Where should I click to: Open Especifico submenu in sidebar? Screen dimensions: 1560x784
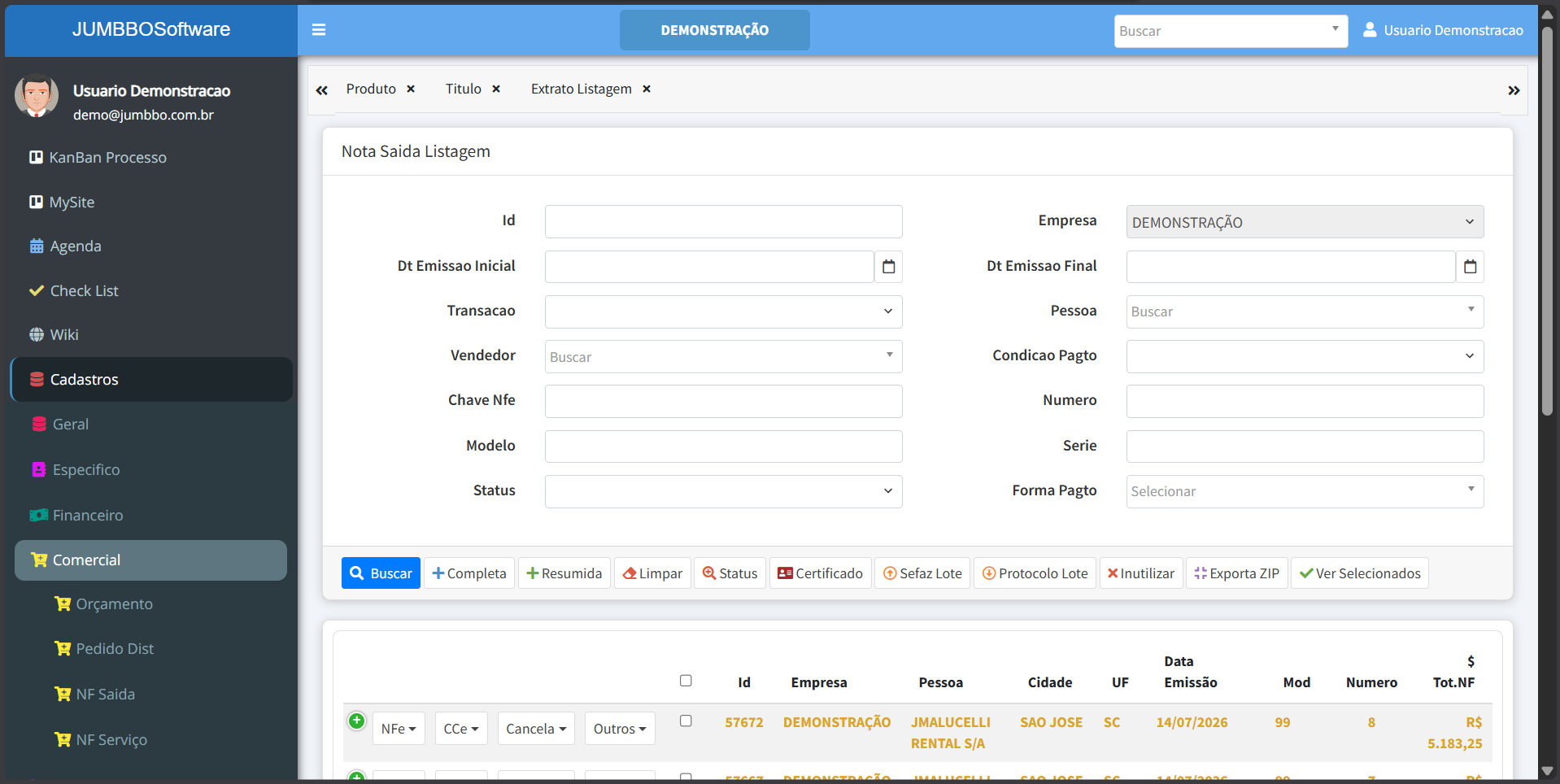tap(150, 470)
